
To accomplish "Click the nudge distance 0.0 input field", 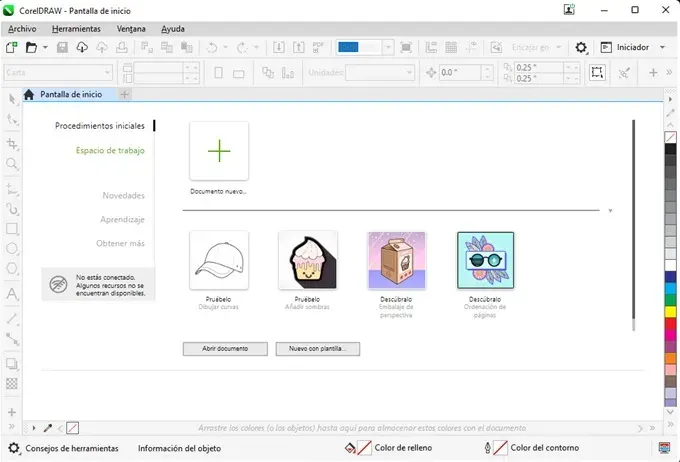I will tap(460, 72).
